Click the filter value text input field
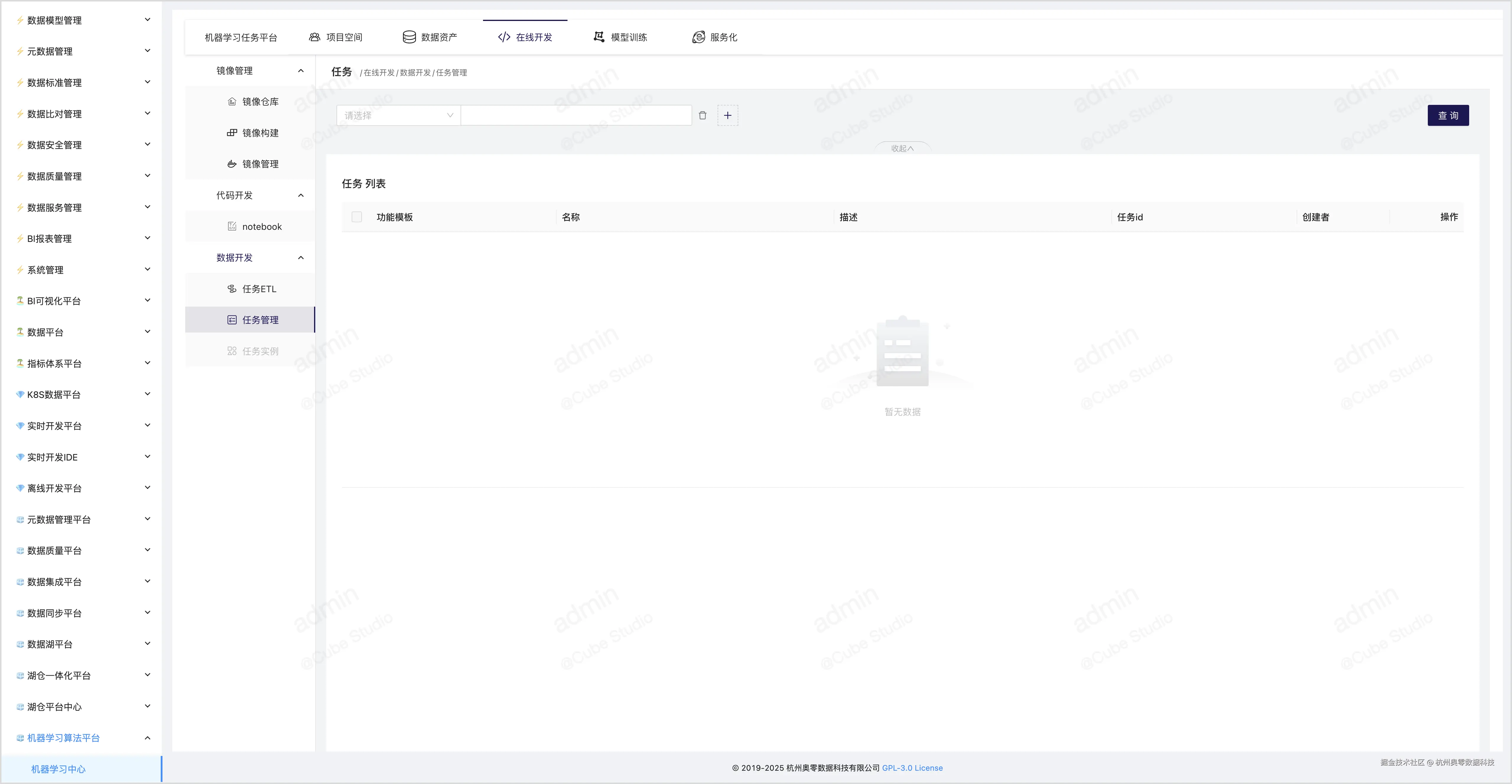Screen dimensions: 1512x784 (x=576, y=116)
